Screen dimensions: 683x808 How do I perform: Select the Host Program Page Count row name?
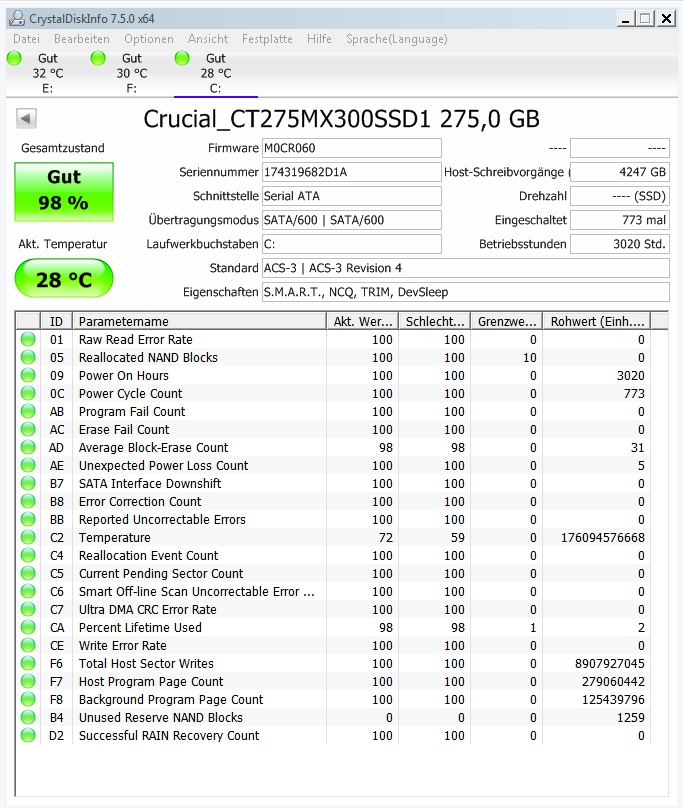pyautogui.click(x=151, y=682)
